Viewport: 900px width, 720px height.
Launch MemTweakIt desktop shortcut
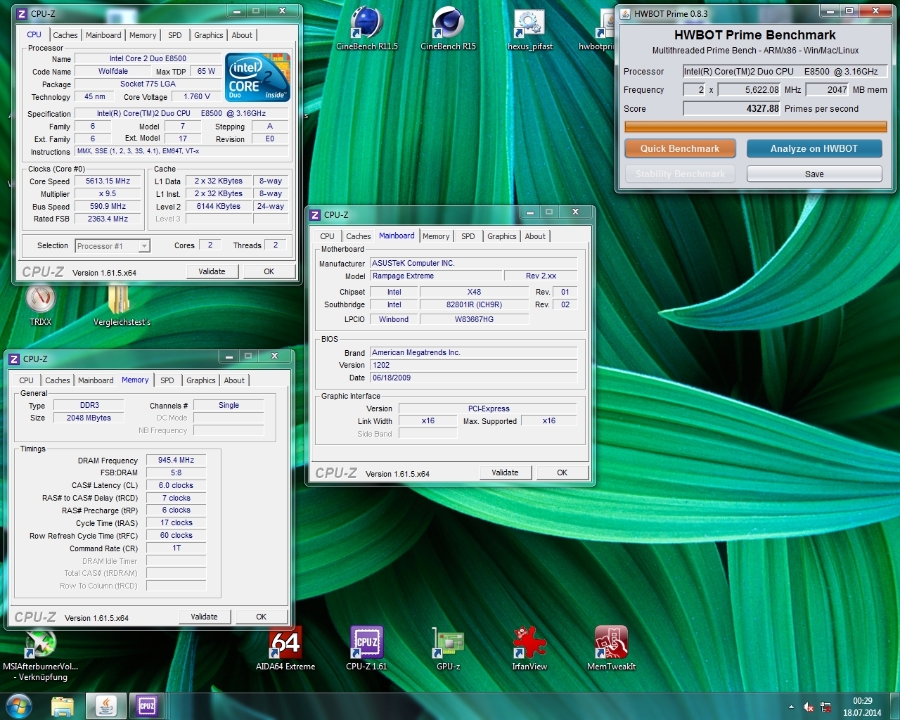click(611, 648)
